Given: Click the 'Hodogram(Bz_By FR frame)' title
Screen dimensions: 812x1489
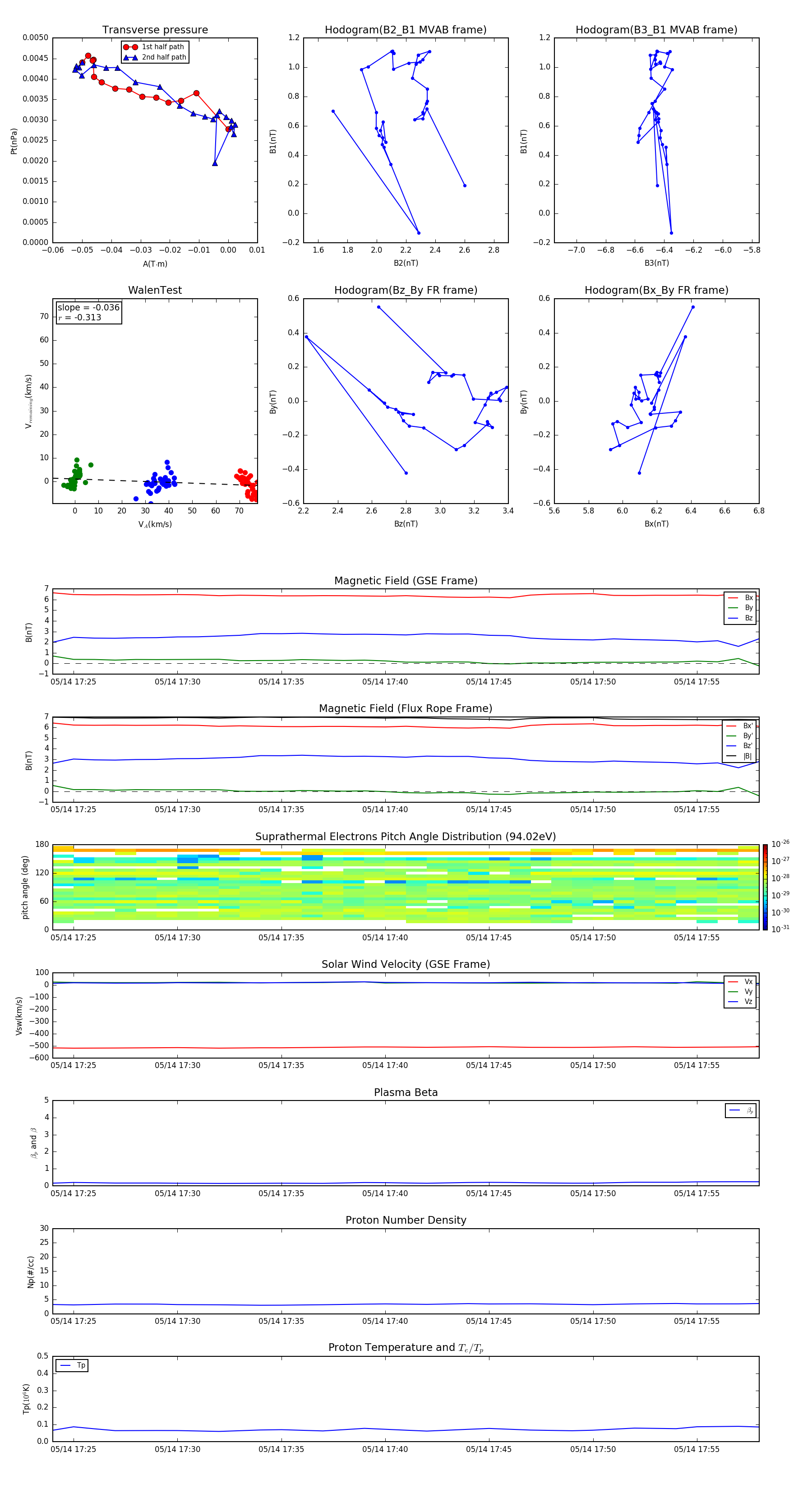Looking at the screenshot, I should [406, 290].
